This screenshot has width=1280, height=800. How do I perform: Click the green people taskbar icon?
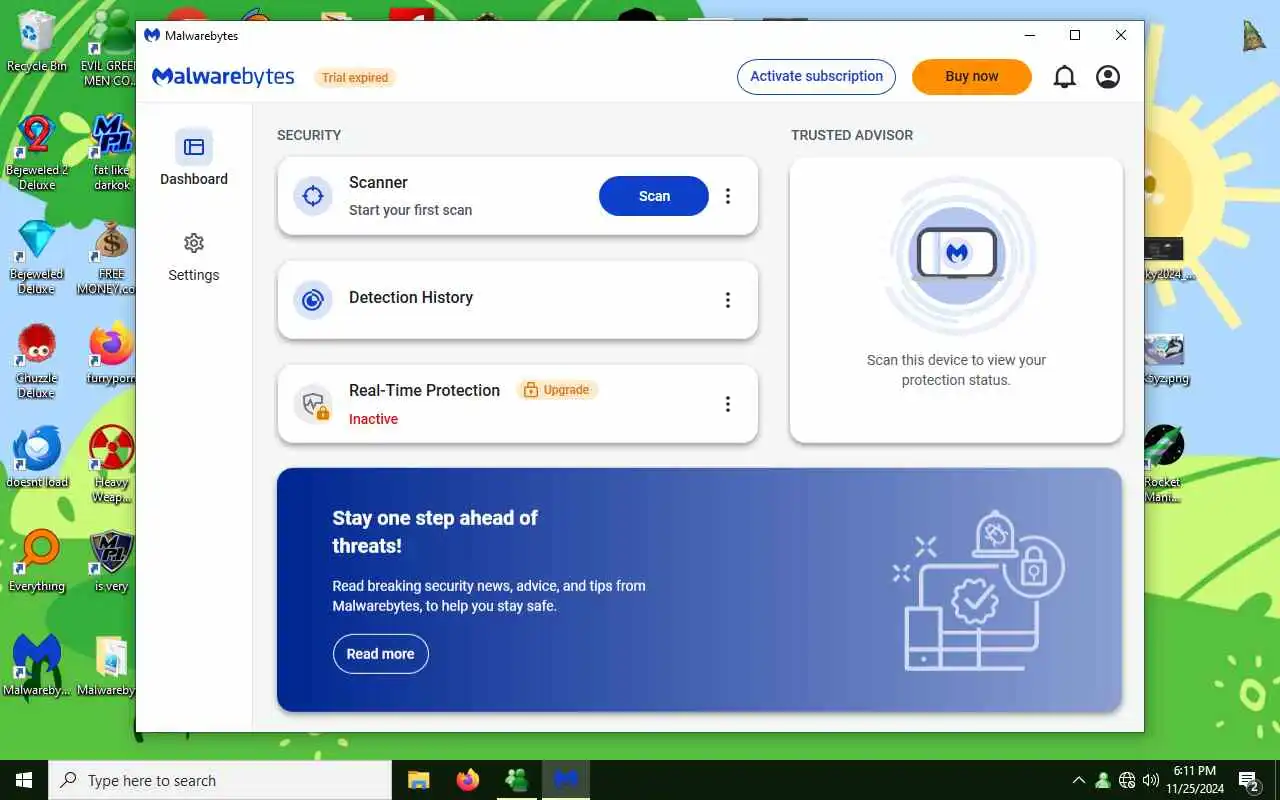point(517,780)
